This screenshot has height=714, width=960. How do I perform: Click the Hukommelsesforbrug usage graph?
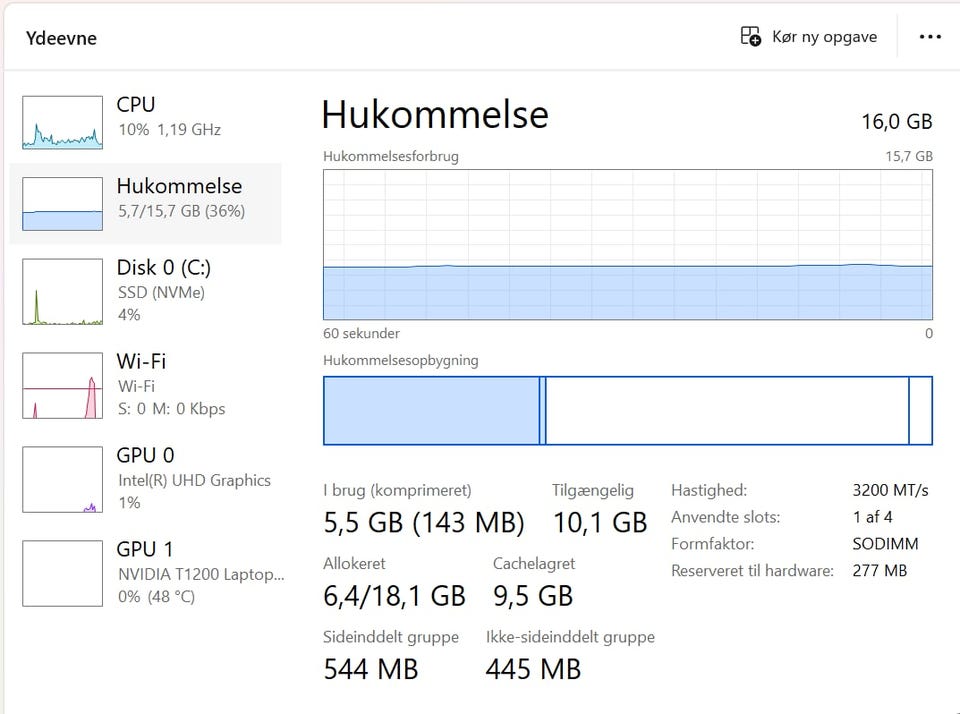(x=628, y=245)
